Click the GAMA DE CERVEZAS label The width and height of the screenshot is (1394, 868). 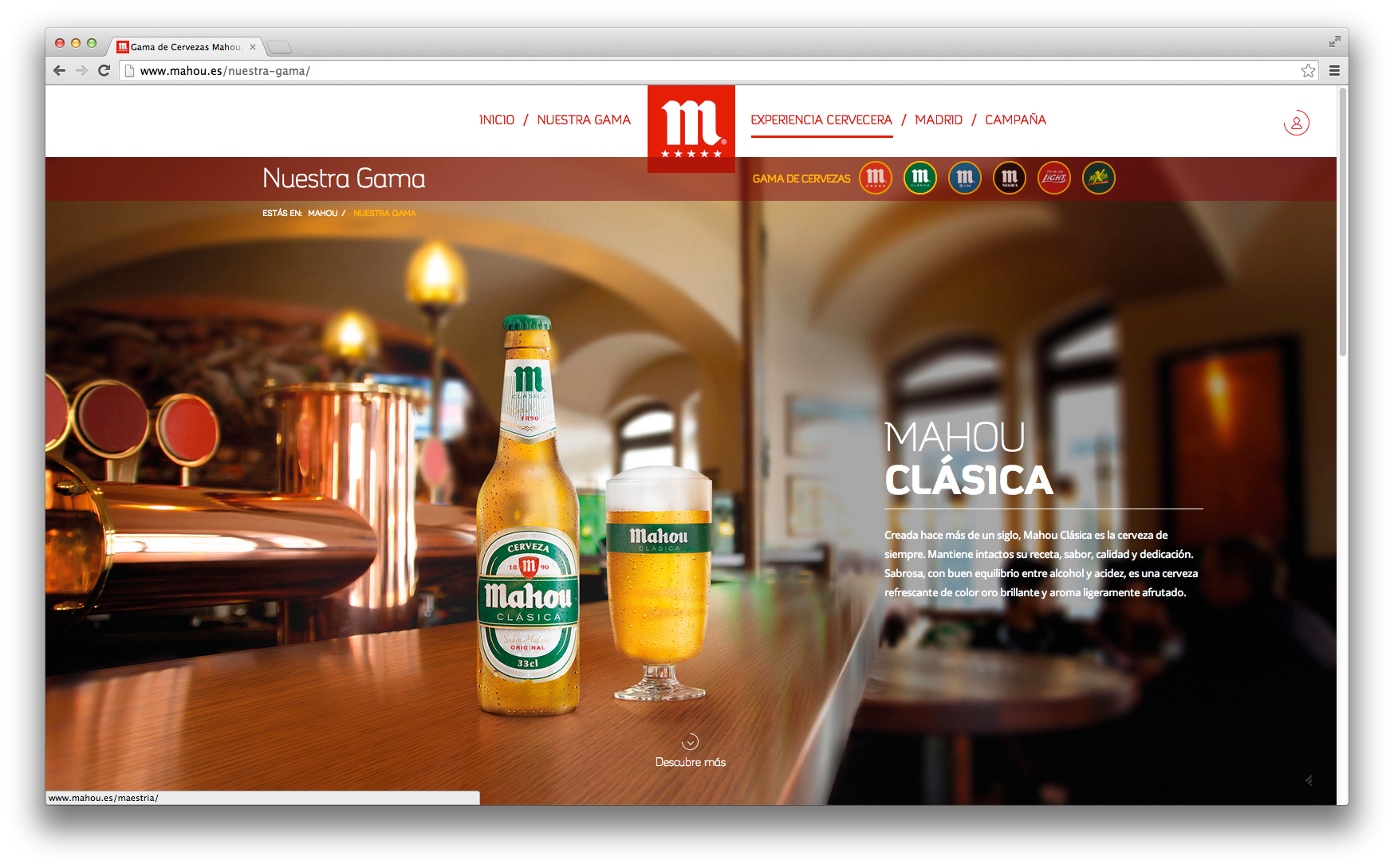[x=801, y=179]
